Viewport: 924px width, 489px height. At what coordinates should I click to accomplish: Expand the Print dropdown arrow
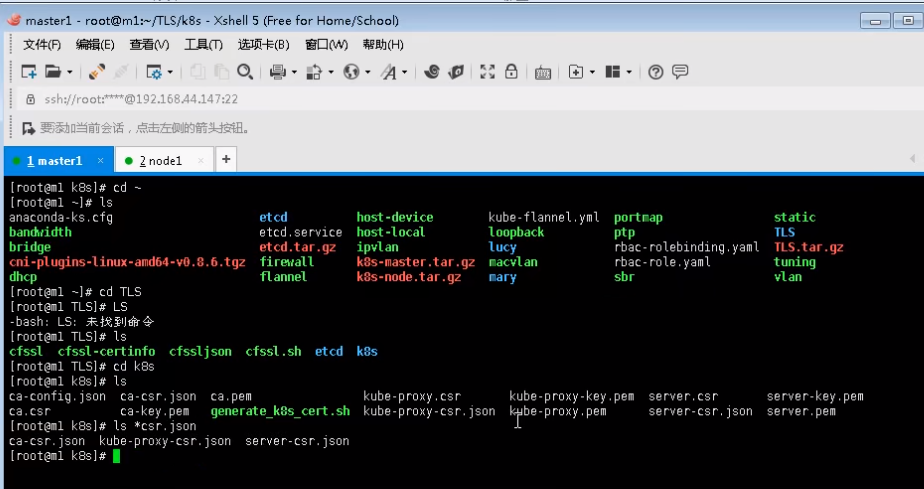point(294,72)
